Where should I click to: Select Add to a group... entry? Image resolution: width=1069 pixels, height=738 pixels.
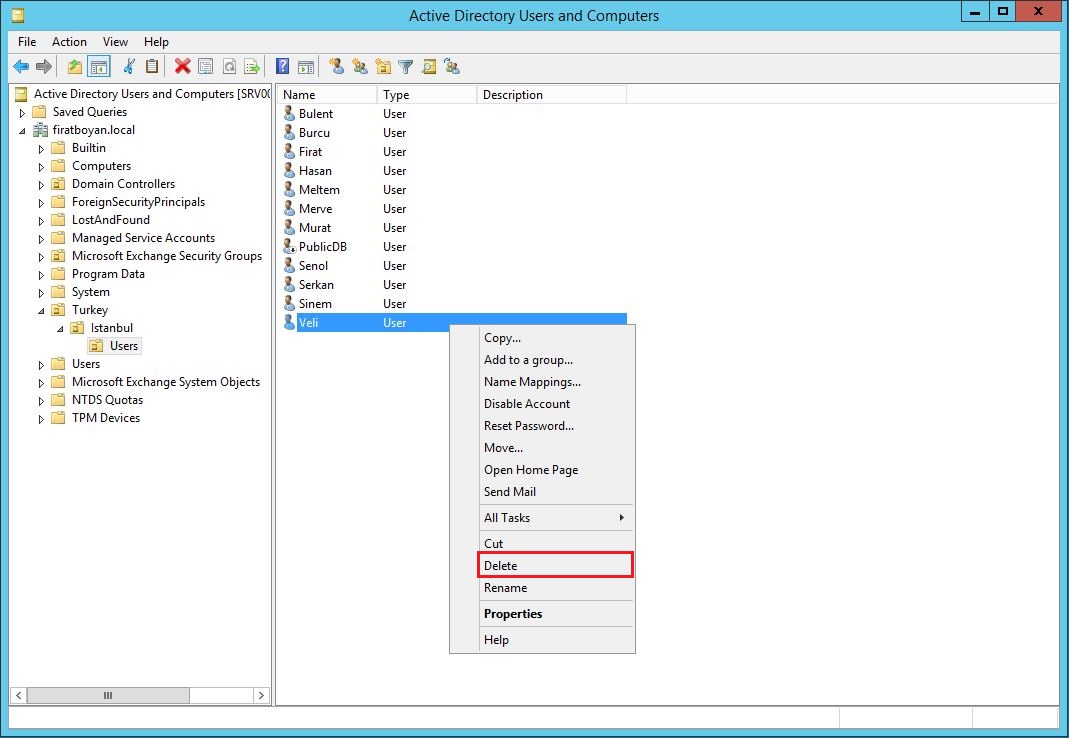pos(556,359)
